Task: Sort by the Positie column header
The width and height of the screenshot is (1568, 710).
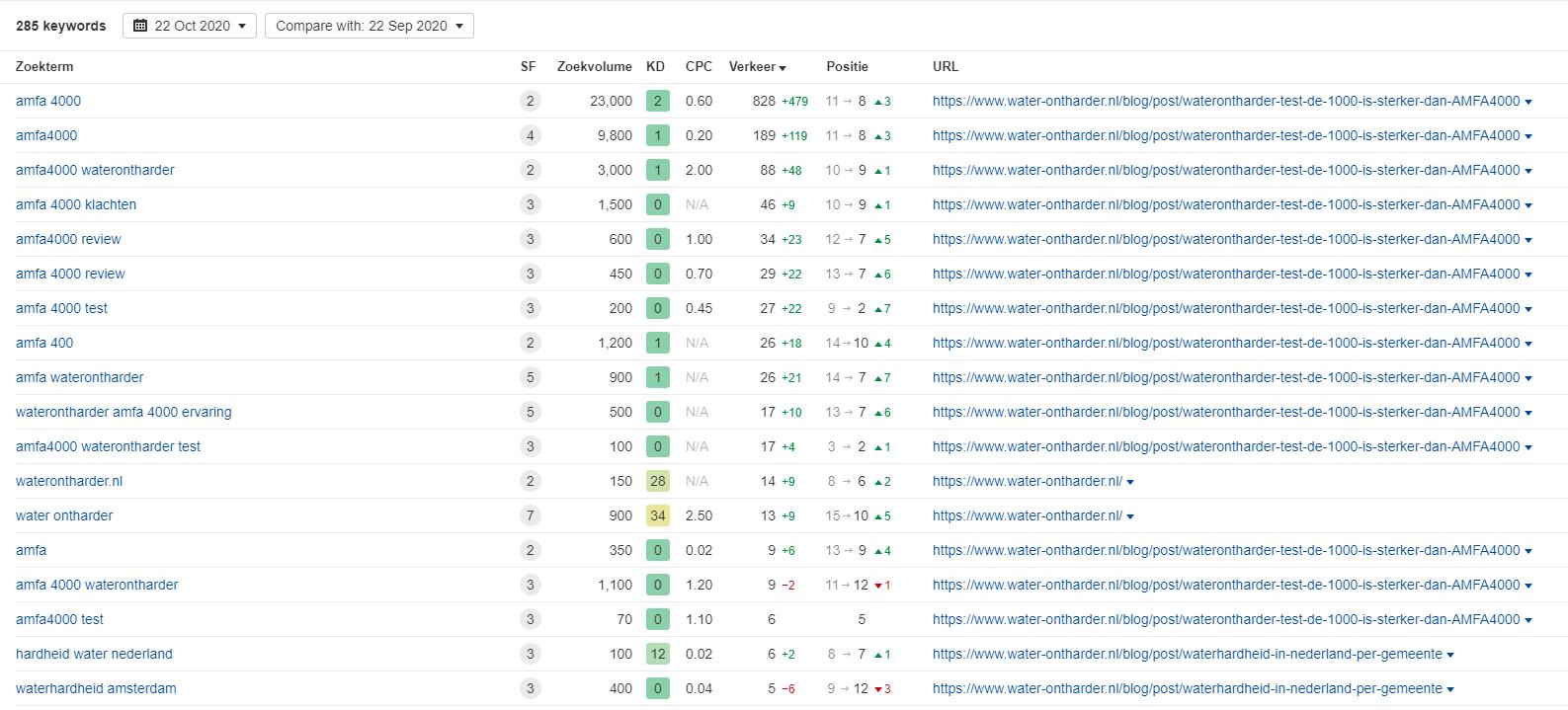Action: [848, 66]
